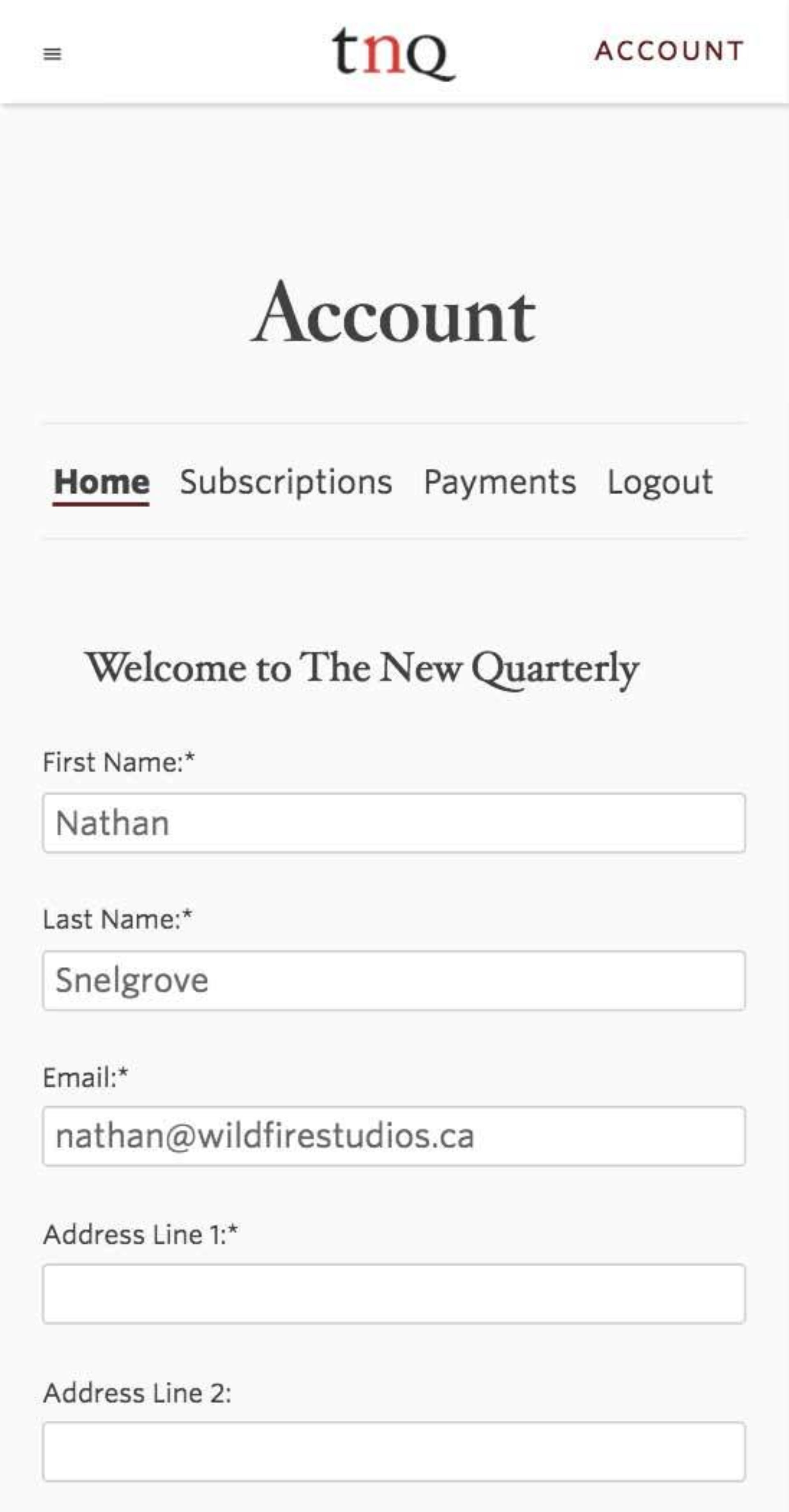
Task: Click the large Account page heading
Action: point(394,312)
